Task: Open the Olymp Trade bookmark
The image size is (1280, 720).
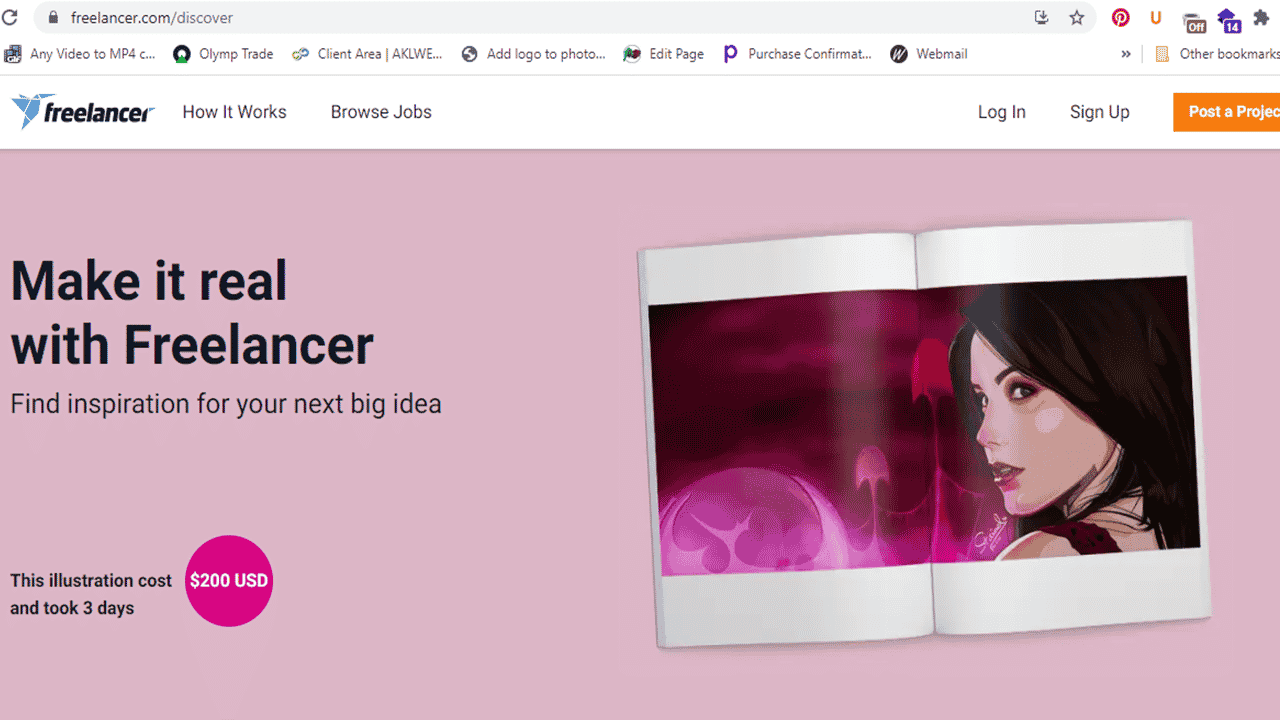Action: point(223,54)
